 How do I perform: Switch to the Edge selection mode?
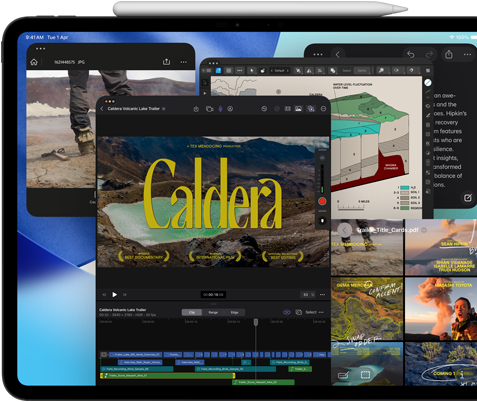point(234,312)
